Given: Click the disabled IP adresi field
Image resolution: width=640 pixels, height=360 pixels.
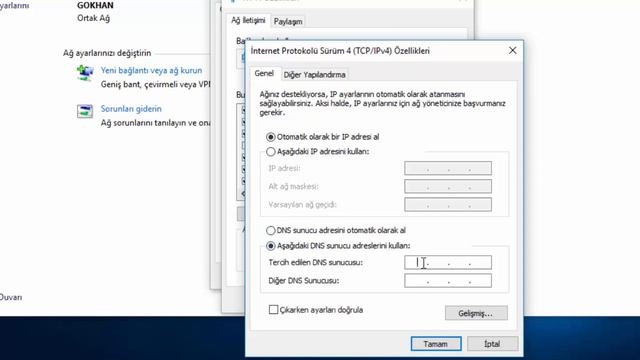Looking at the screenshot, I should click(x=448, y=168).
